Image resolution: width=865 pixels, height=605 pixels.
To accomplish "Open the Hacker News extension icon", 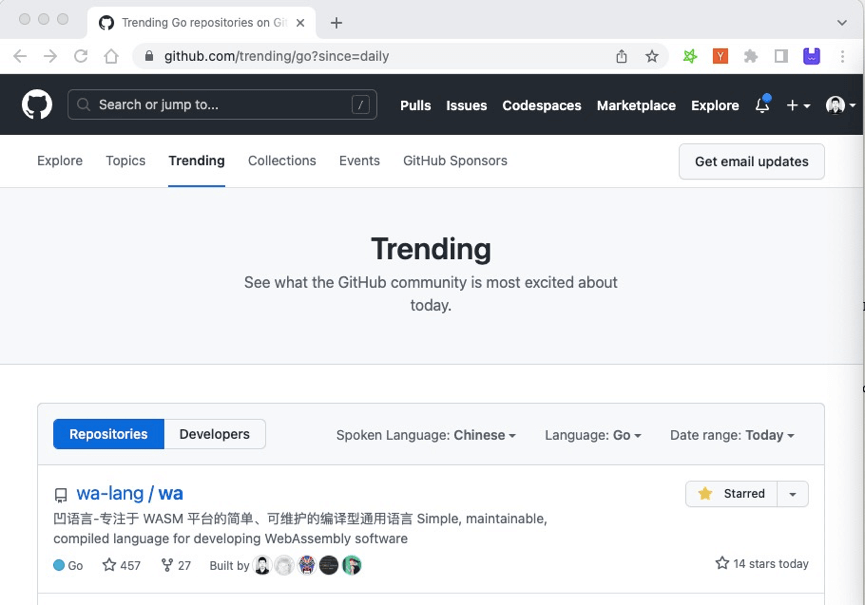I will click(720, 56).
